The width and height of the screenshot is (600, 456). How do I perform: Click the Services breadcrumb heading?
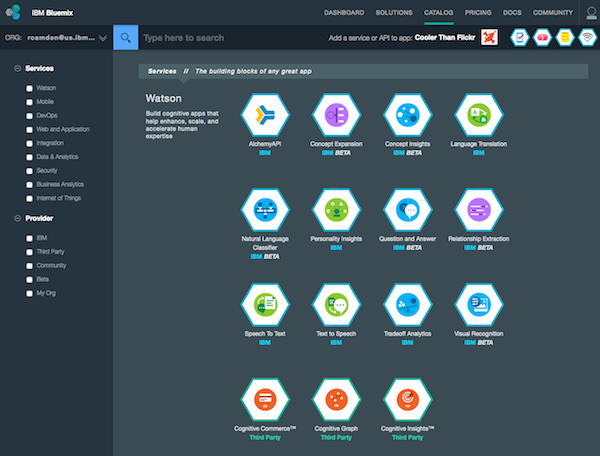coord(162,71)
